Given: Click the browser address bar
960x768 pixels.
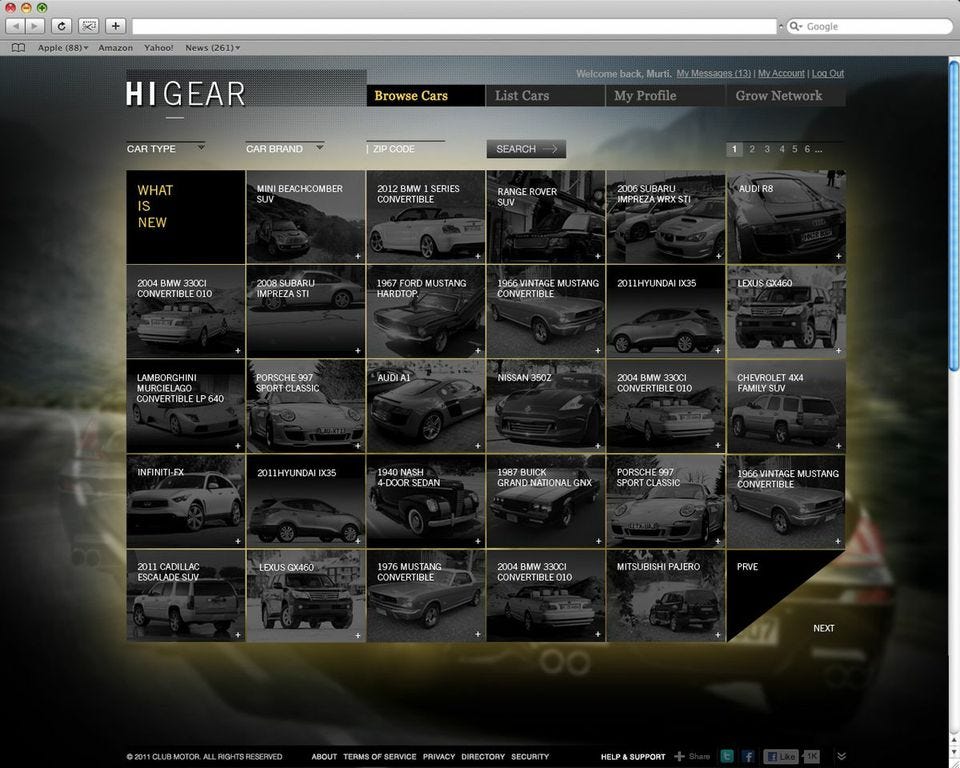Looking at the screenshot, I should point(454,26).
